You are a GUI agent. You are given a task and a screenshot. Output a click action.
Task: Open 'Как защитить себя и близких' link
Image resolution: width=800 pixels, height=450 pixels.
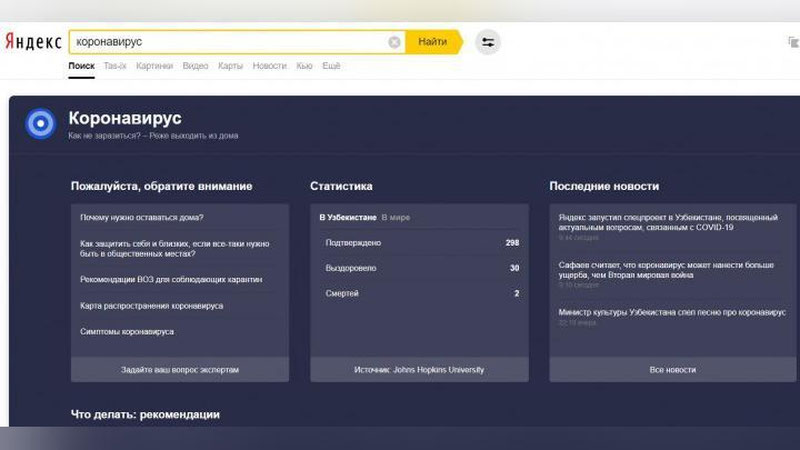[174, 248]
